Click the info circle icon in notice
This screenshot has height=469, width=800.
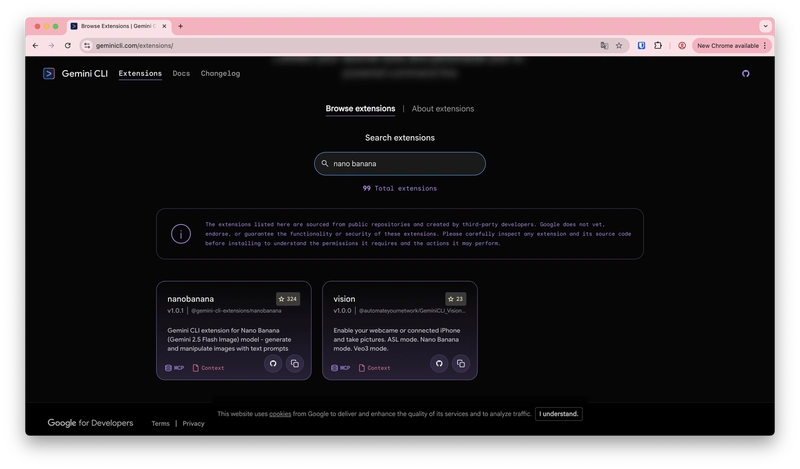click(x=181, y=234)
